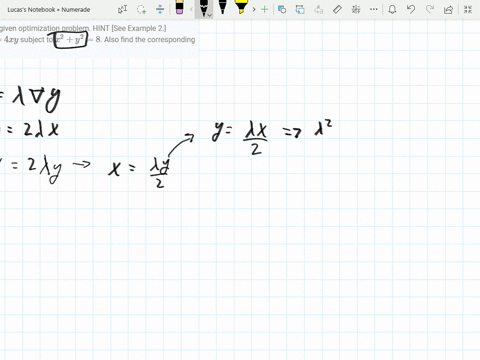Open the more options ellipsis menu
The width and height of the screenshot is (480, 360).
[x=374, y=9]
